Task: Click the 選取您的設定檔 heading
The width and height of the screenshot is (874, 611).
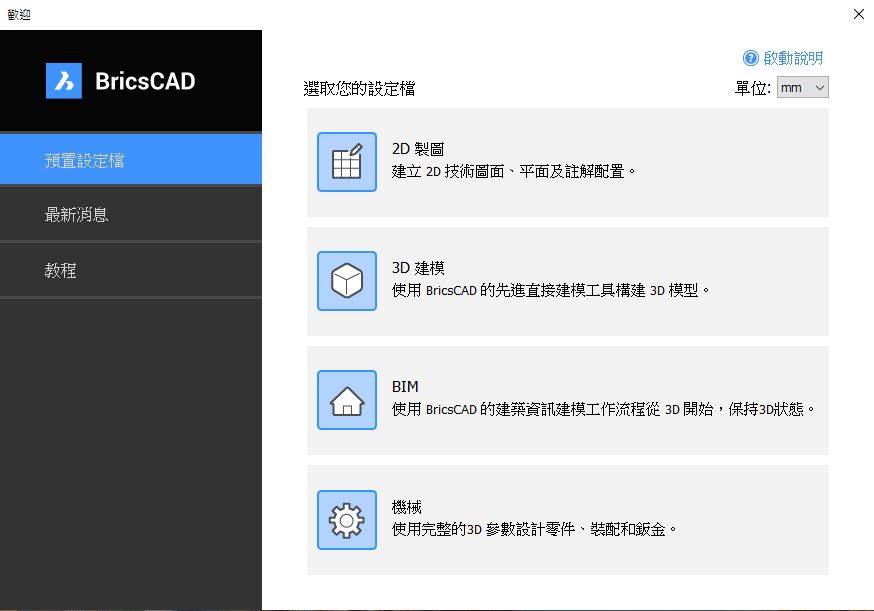Action: pos(360,89)
